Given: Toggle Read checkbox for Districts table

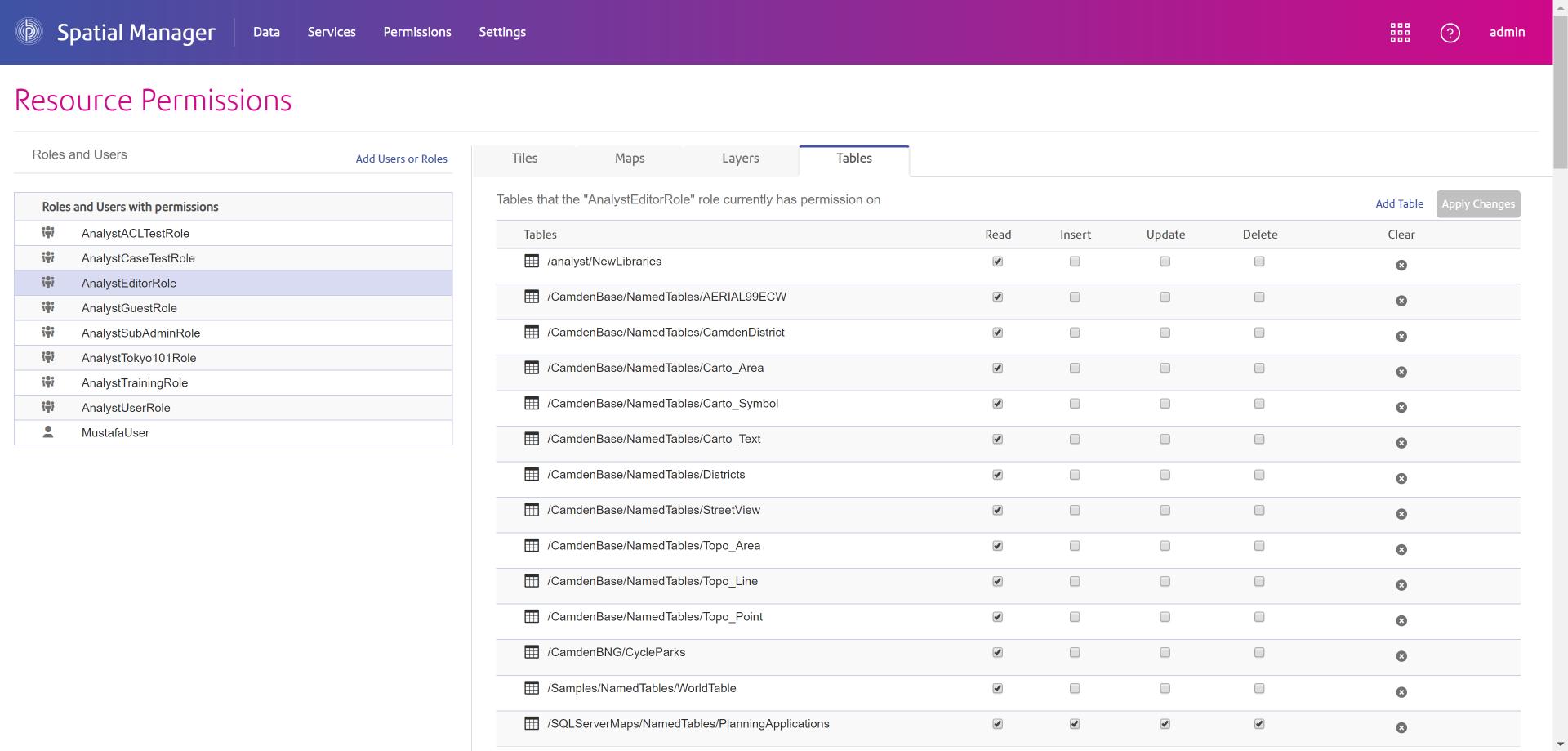Looking at the screenshot, I should pos(997,475).
